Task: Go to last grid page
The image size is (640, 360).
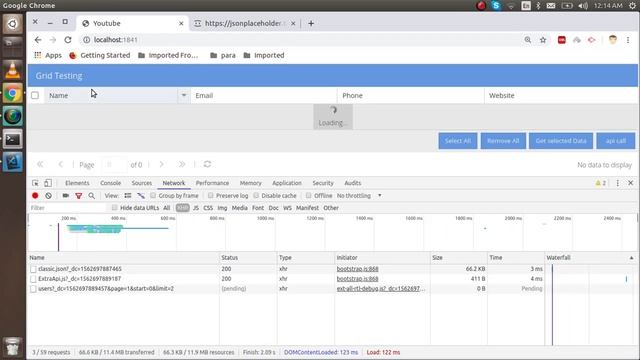Action: (182, 164)
